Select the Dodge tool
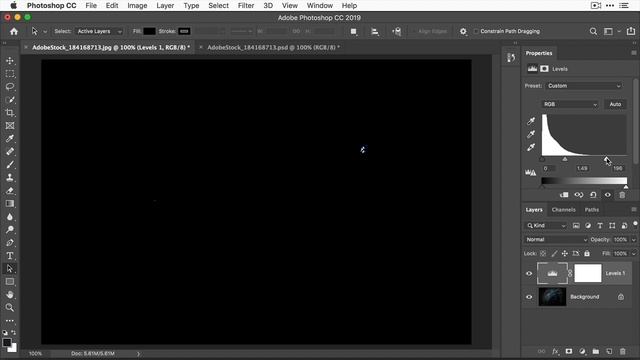640x360 pixels. (x=10, y=229)
